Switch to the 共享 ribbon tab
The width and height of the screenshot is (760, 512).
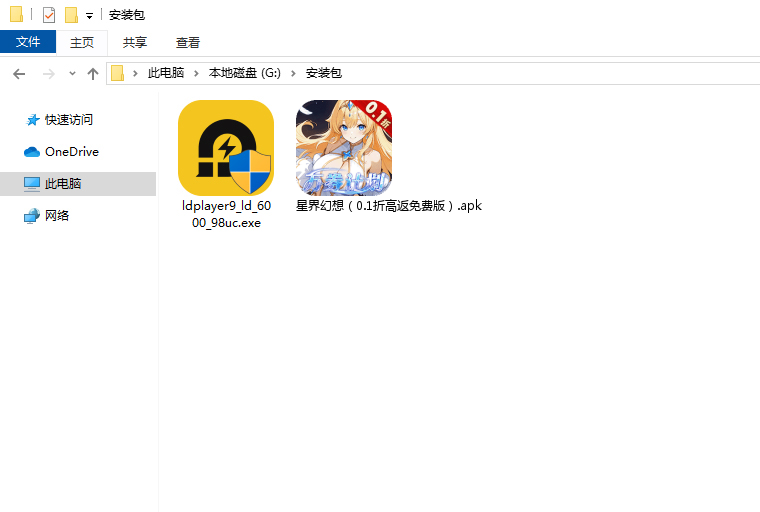[135, 42]
